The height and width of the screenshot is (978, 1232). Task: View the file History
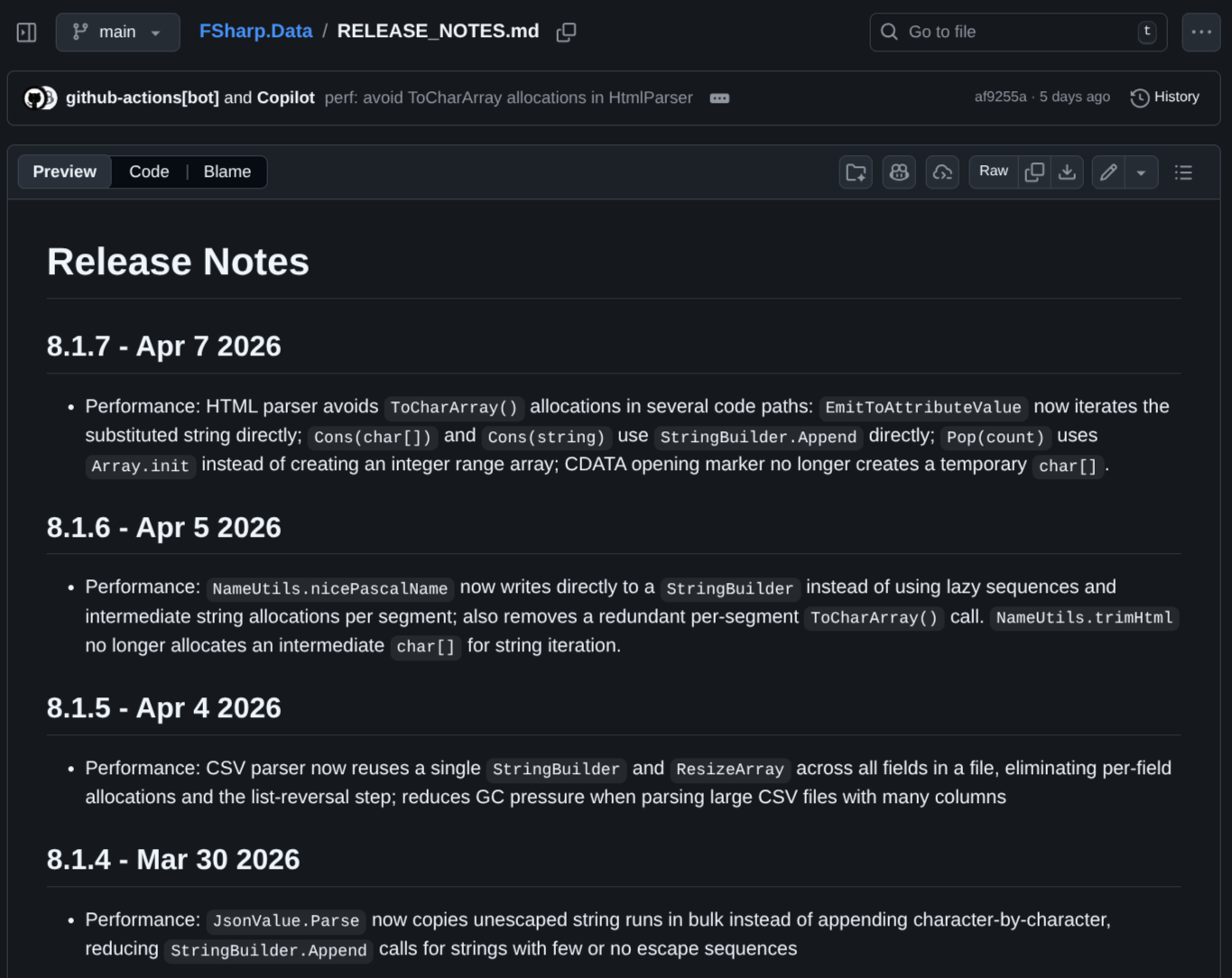pos(1165,97)
